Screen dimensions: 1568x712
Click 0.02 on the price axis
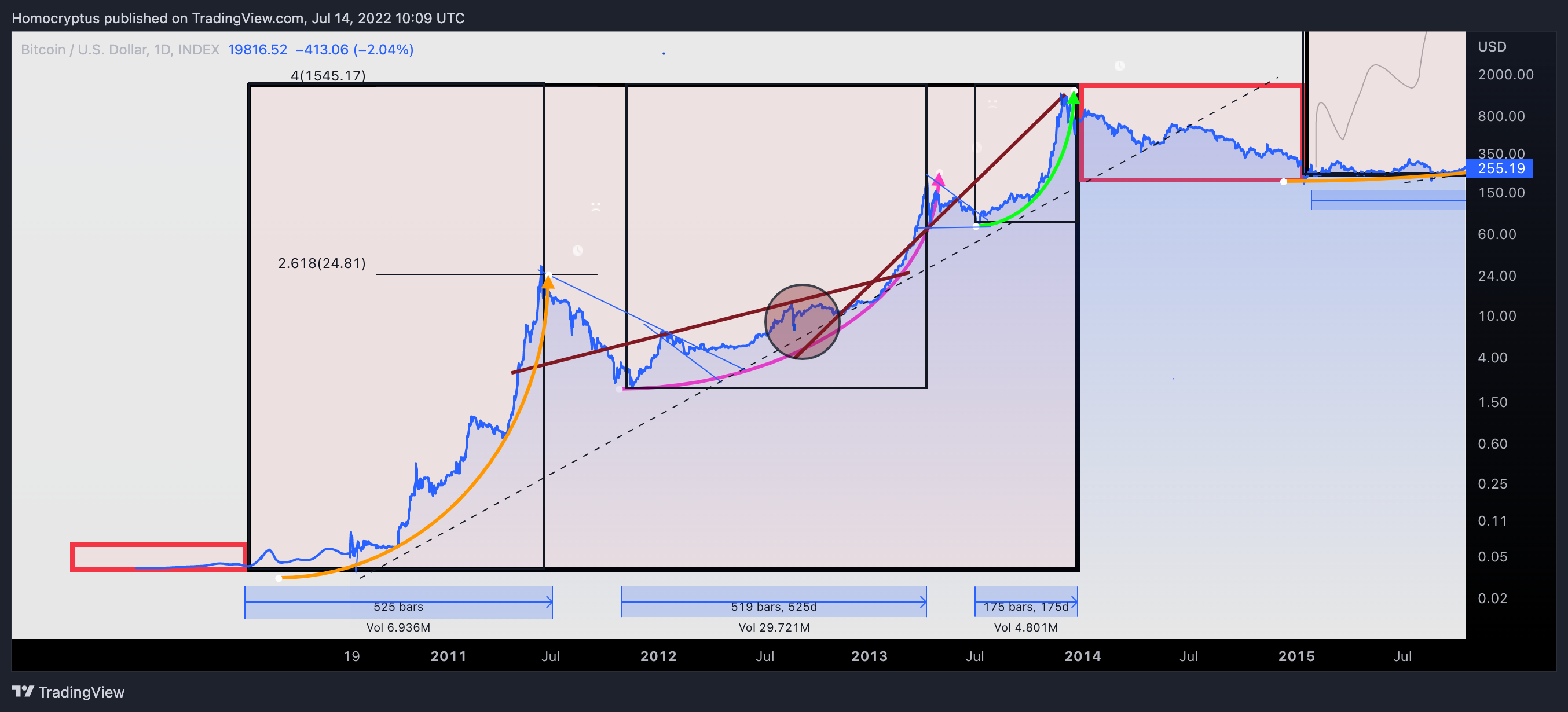pos(1493,598)
